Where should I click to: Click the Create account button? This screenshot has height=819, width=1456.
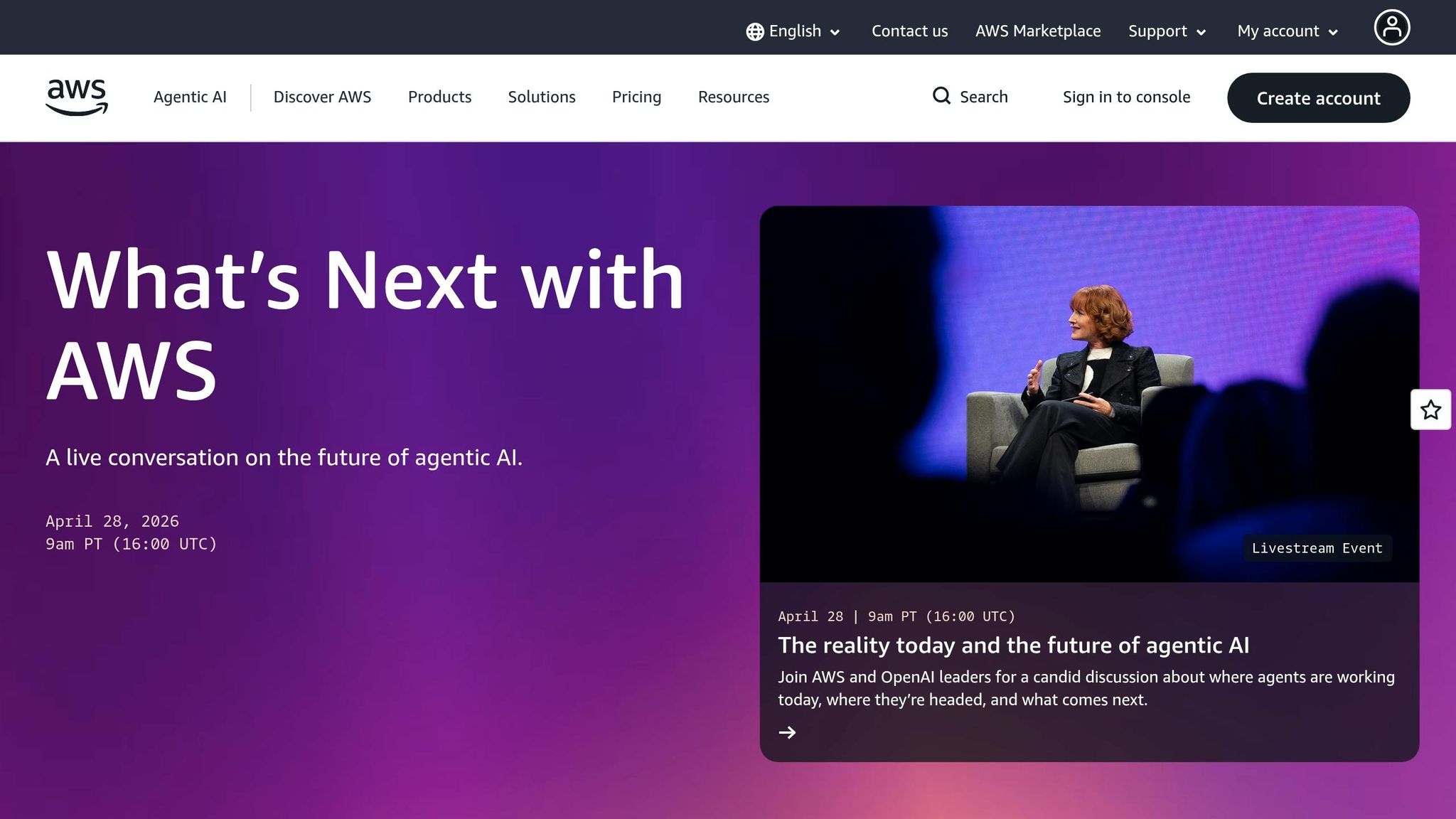pos(1318,98)
